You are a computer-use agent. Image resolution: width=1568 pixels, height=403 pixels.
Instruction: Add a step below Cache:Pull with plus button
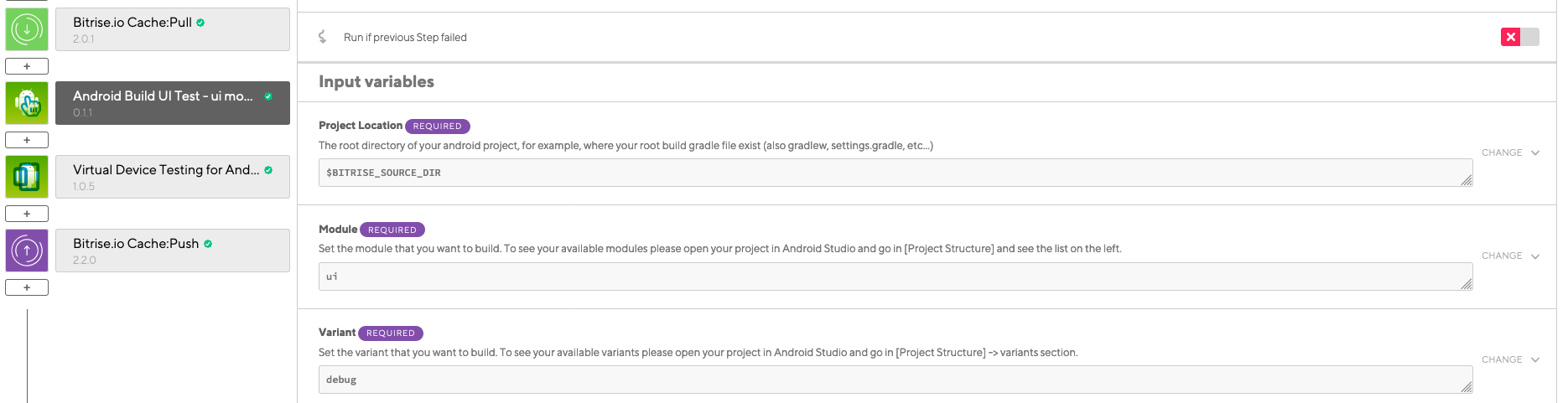point(27,66)
